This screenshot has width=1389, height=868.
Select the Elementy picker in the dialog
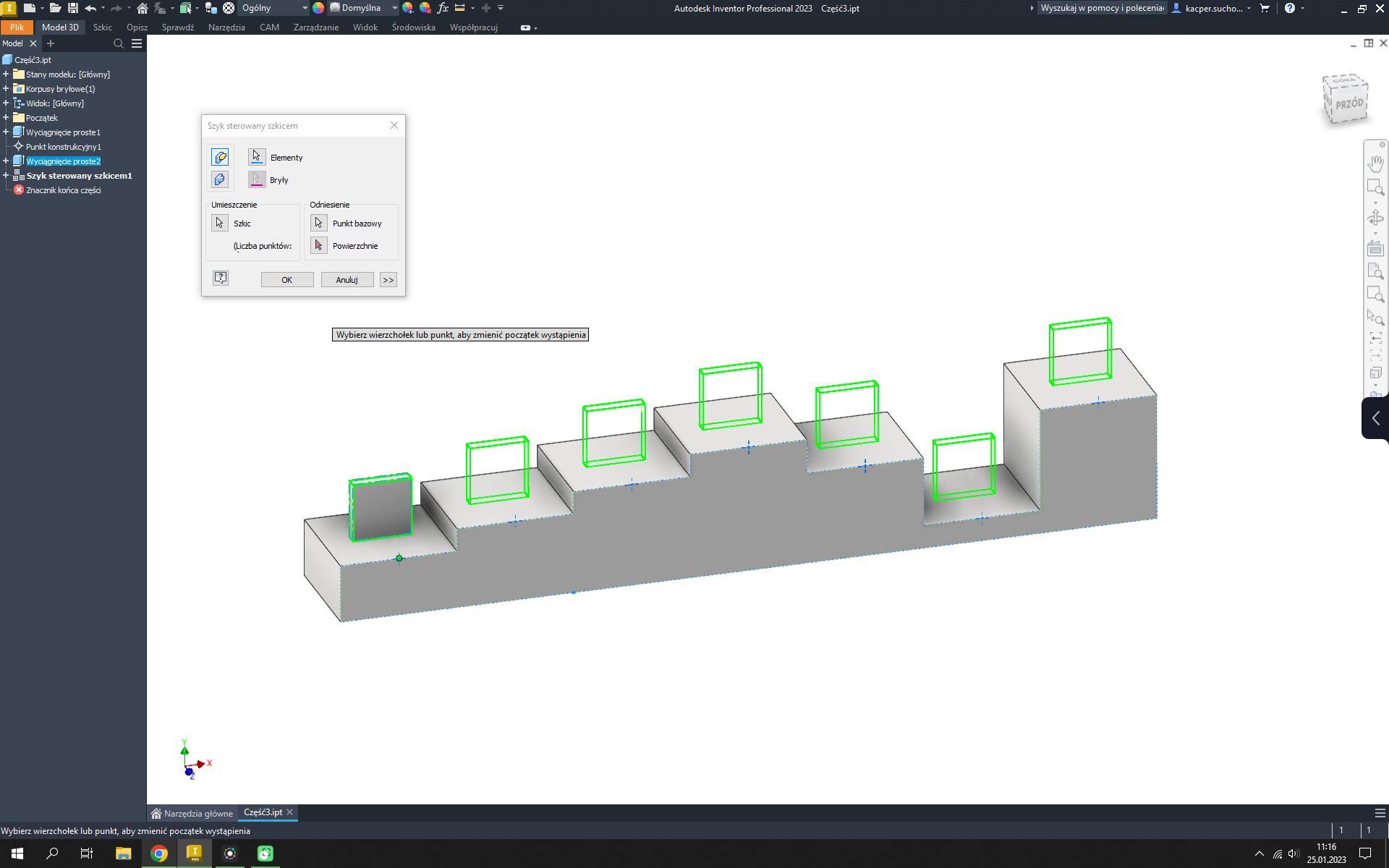coord(256,157)
